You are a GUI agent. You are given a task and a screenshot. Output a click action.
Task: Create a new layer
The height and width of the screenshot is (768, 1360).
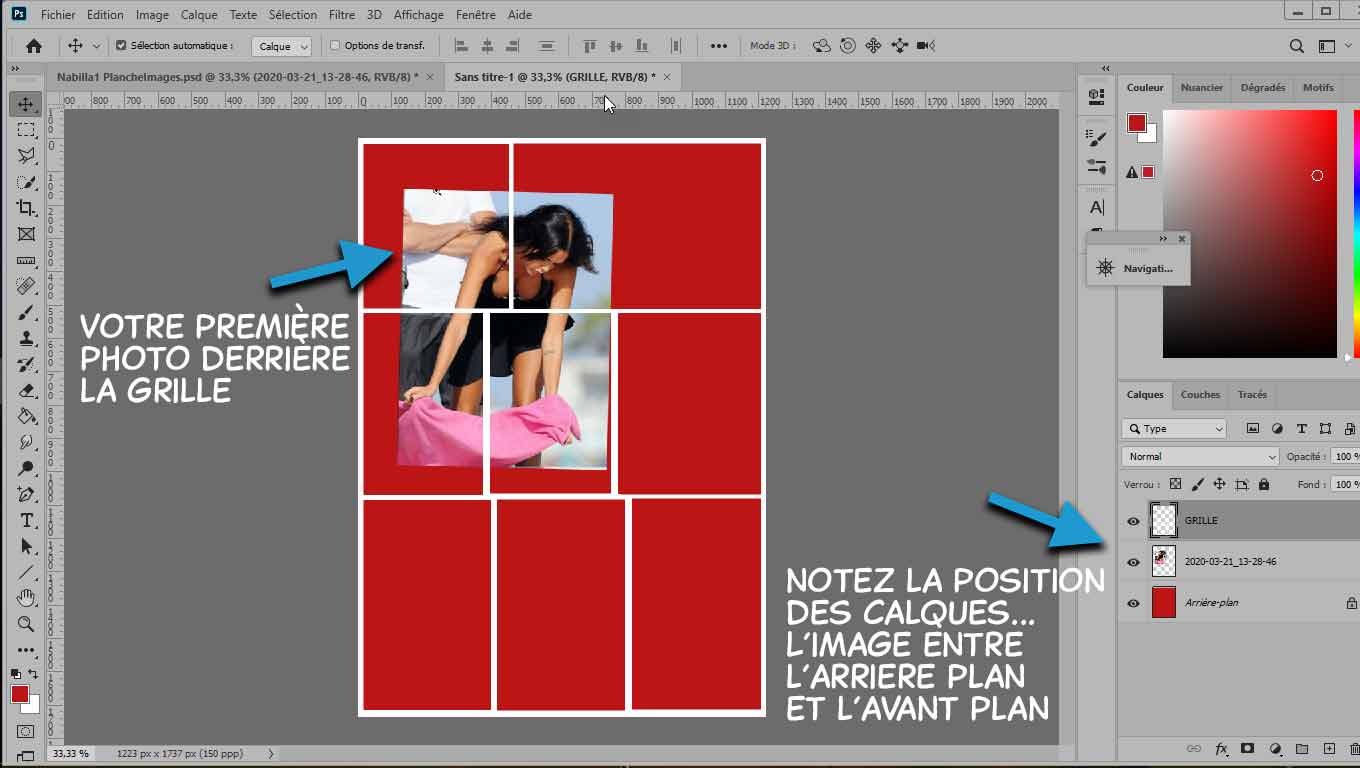point(1329,748)
